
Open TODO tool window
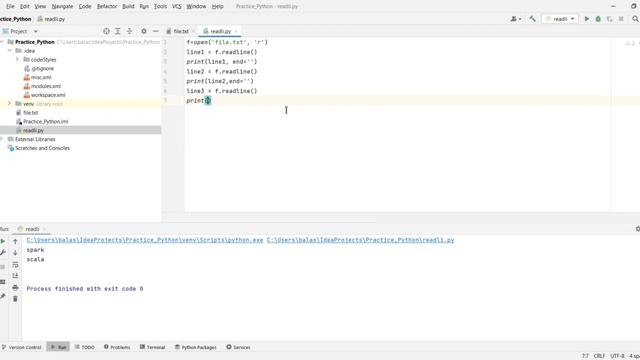point(84,347)
